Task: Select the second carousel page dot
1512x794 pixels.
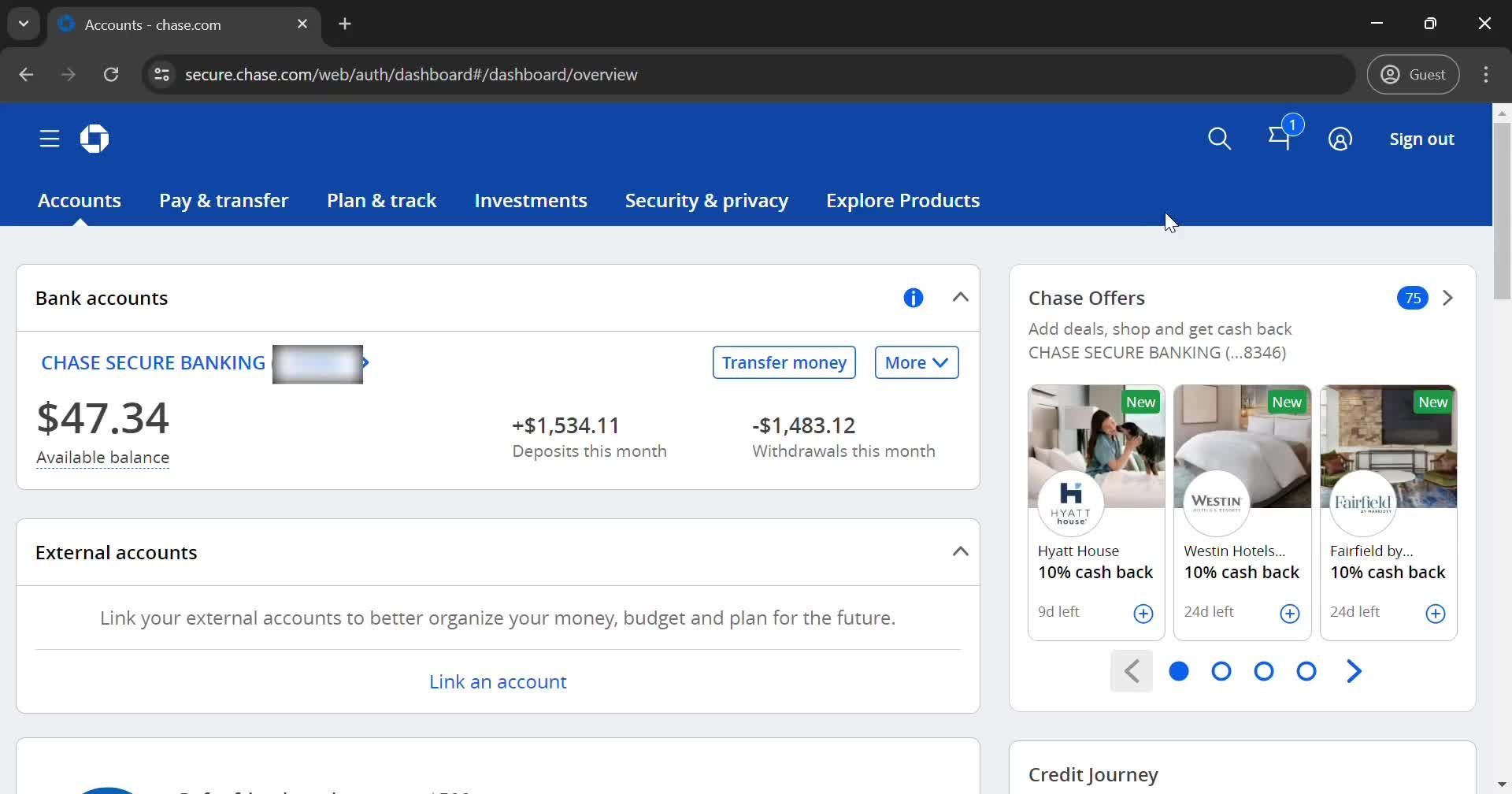Action: (1221, 671)
